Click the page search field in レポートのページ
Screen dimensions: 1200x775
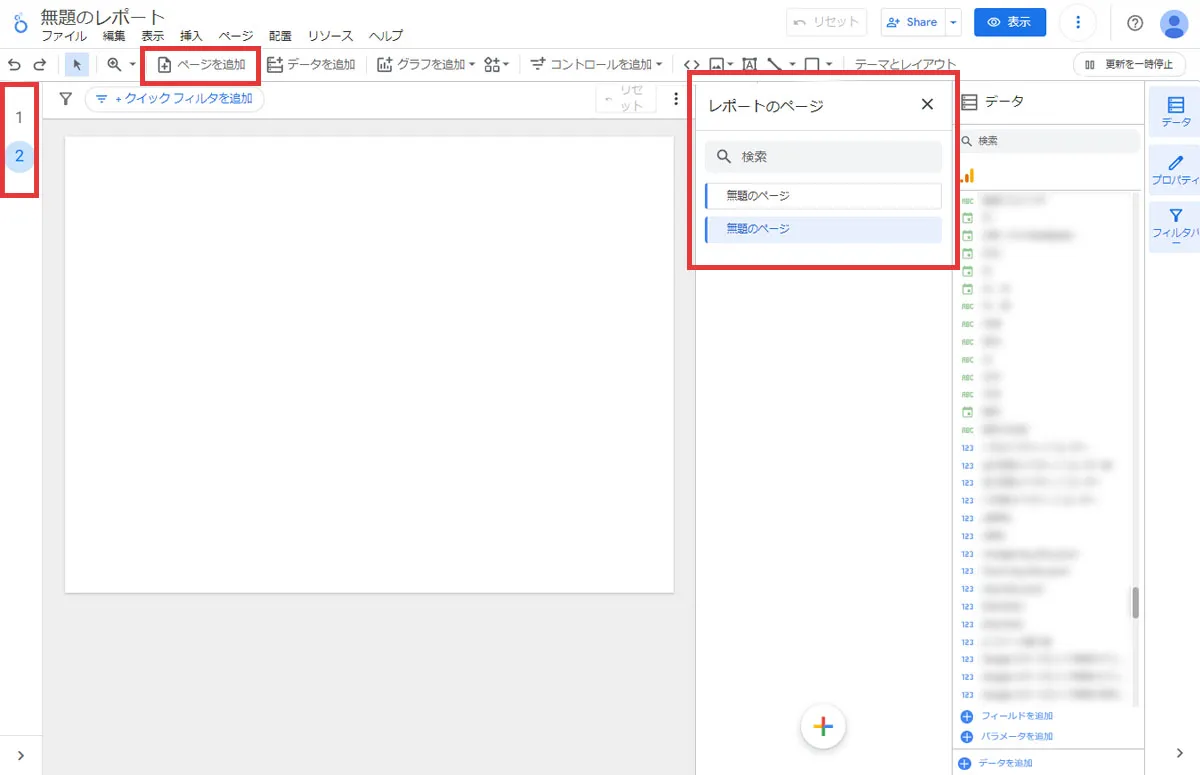click(x=823, y=157)
